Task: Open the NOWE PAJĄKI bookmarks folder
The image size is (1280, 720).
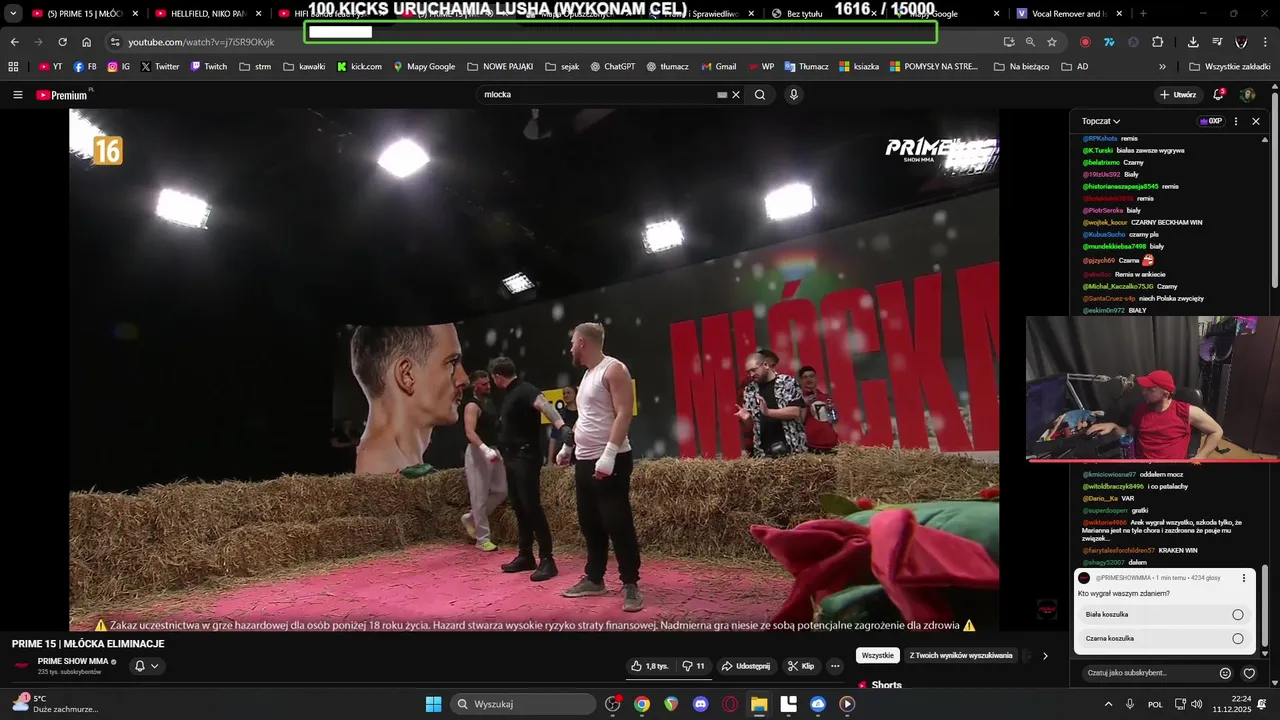Action: coord(500,67)
